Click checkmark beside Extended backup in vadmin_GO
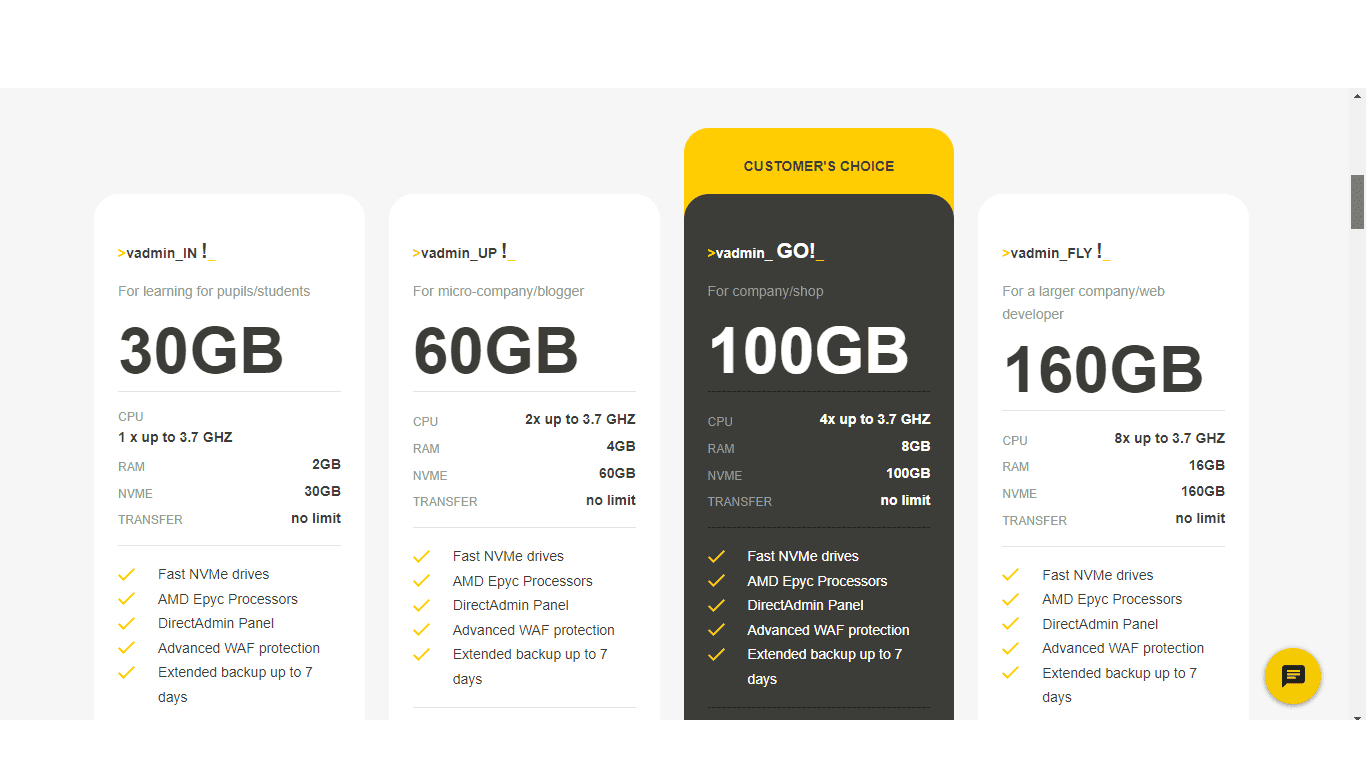This screenshot has height=768, width=1366. (716, 654)
